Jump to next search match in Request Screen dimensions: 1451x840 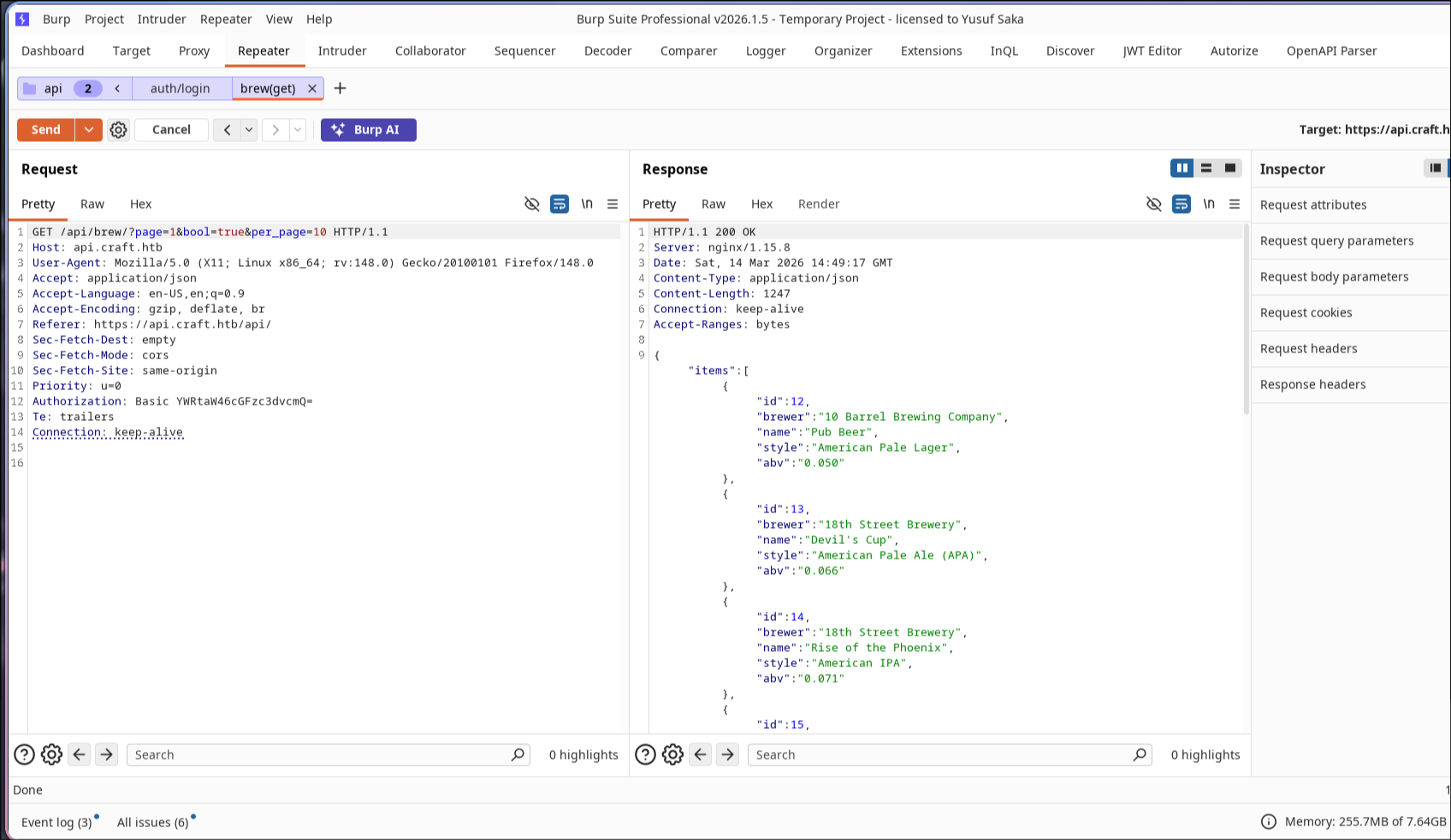(106, 754)
